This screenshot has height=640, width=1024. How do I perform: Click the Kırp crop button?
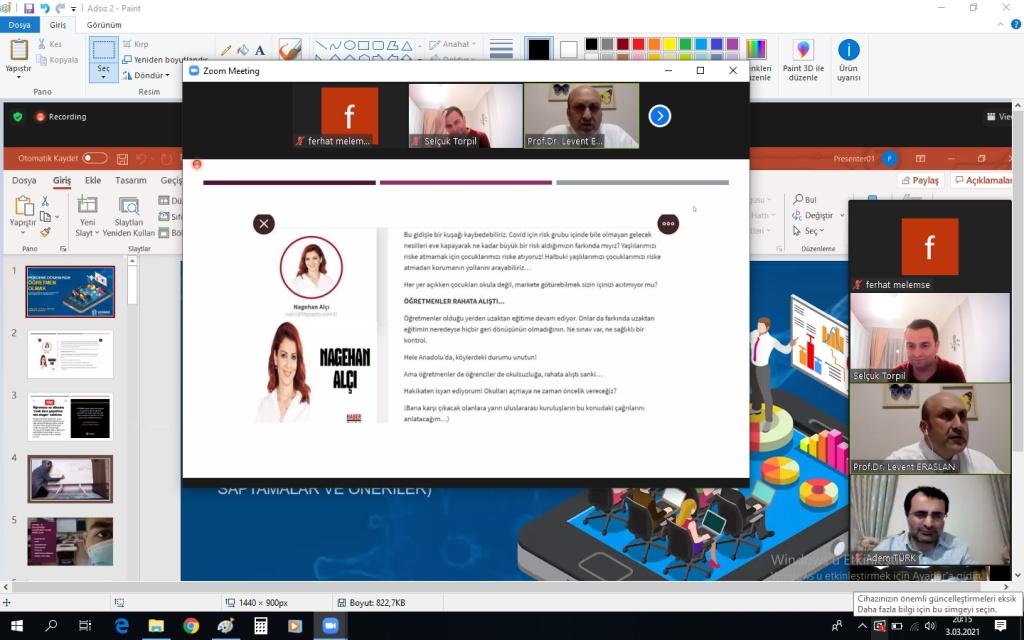(x=135, y=44)
